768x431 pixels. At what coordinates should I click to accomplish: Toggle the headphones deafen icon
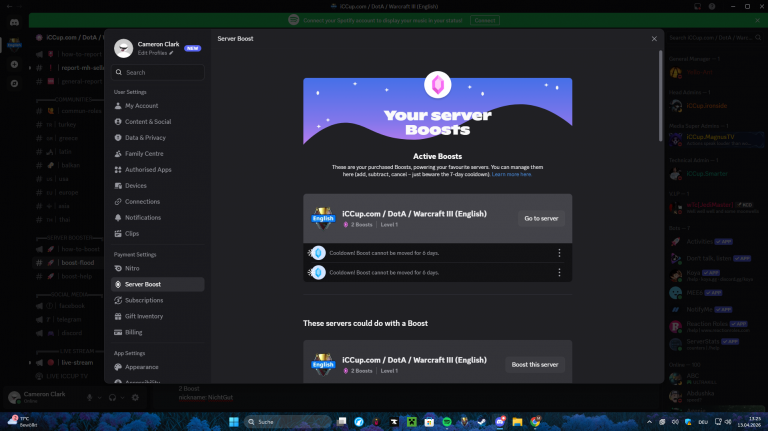click(113, 398)
